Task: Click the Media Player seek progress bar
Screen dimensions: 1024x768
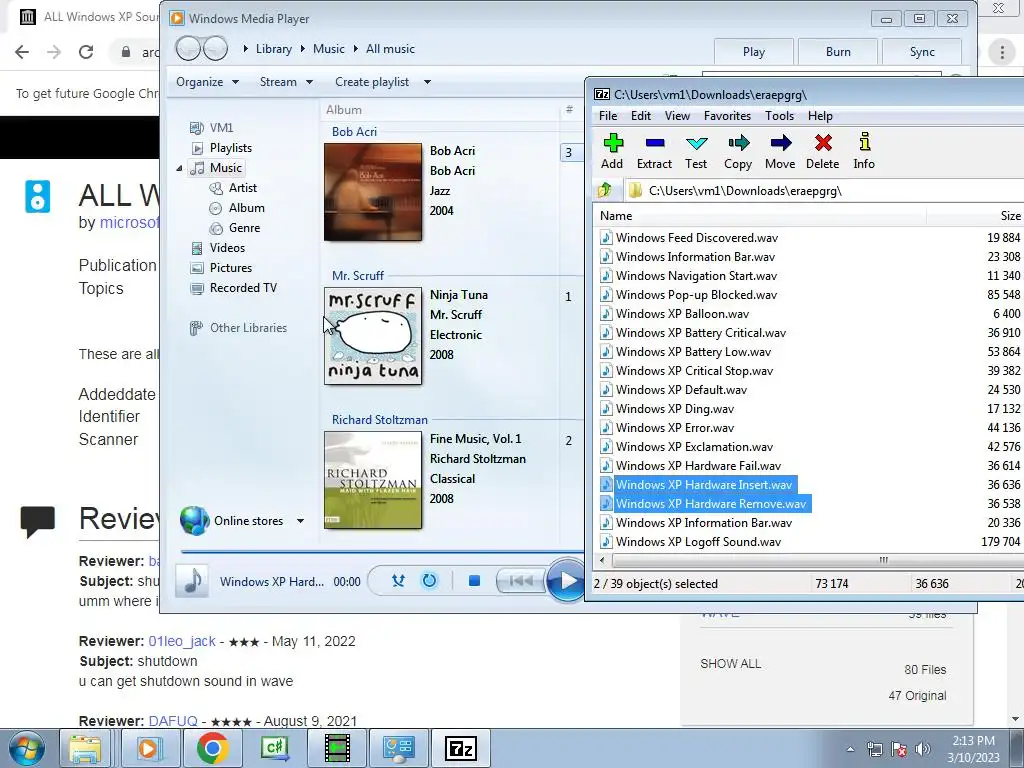Action: [x=382, y=552]
